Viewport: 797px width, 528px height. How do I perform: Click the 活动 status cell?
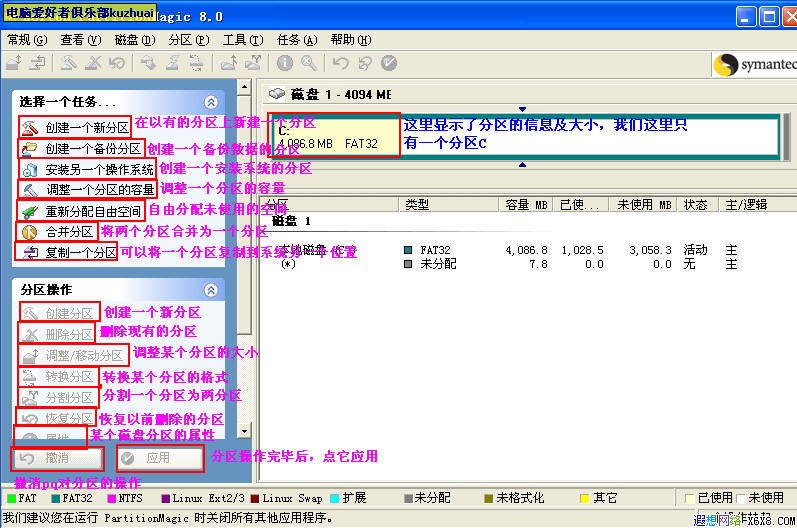click(x=695, y=250)
